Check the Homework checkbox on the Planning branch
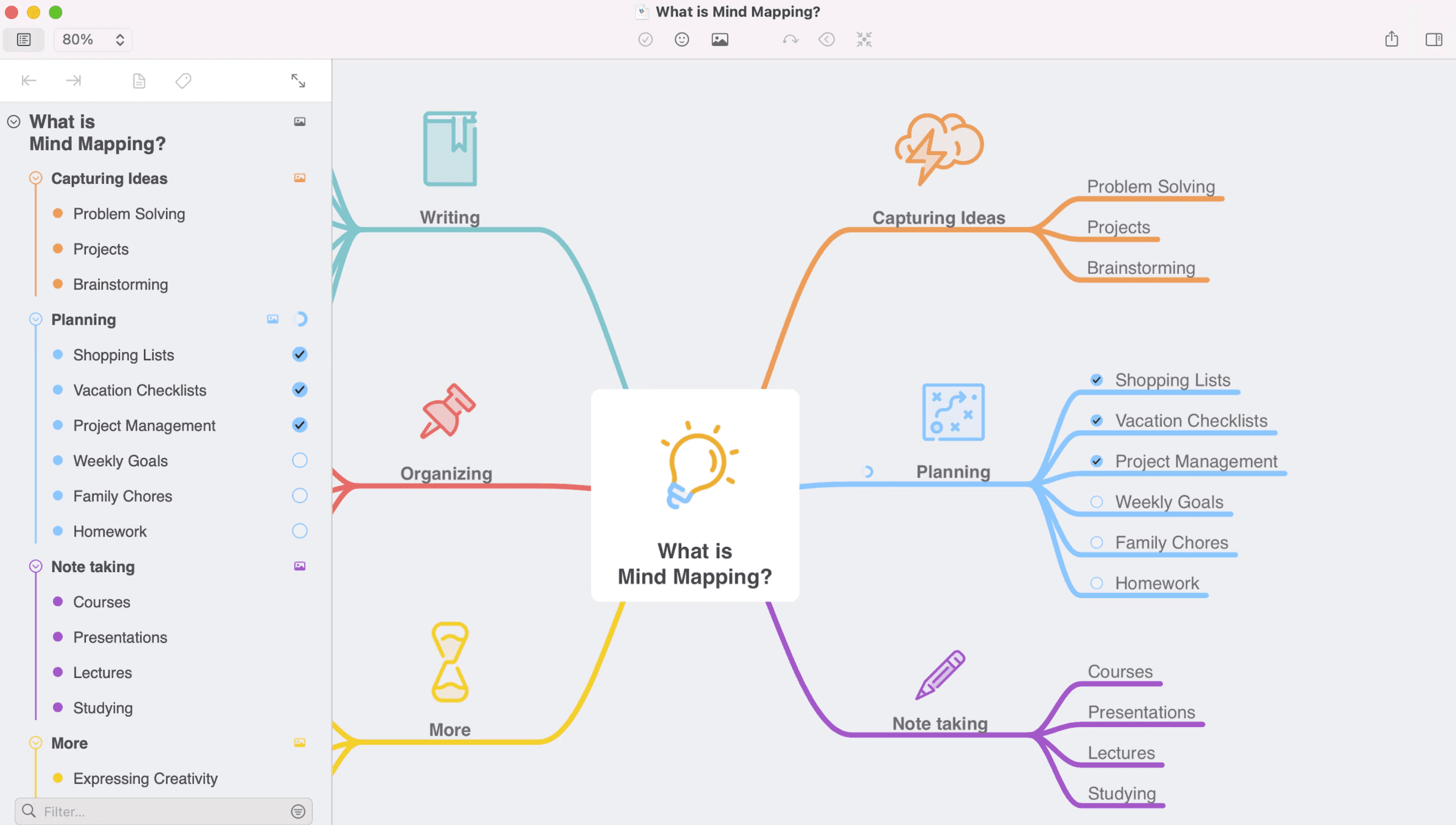 coord(1097,583)
